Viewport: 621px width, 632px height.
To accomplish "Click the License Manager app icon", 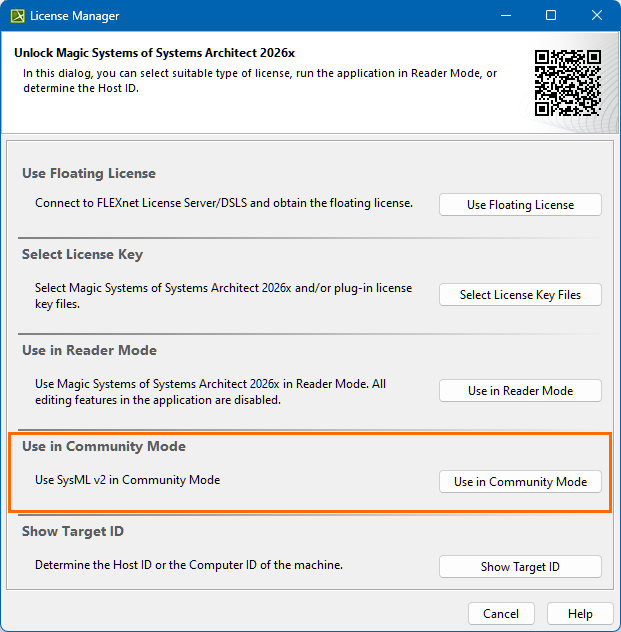I will [17, 16].
